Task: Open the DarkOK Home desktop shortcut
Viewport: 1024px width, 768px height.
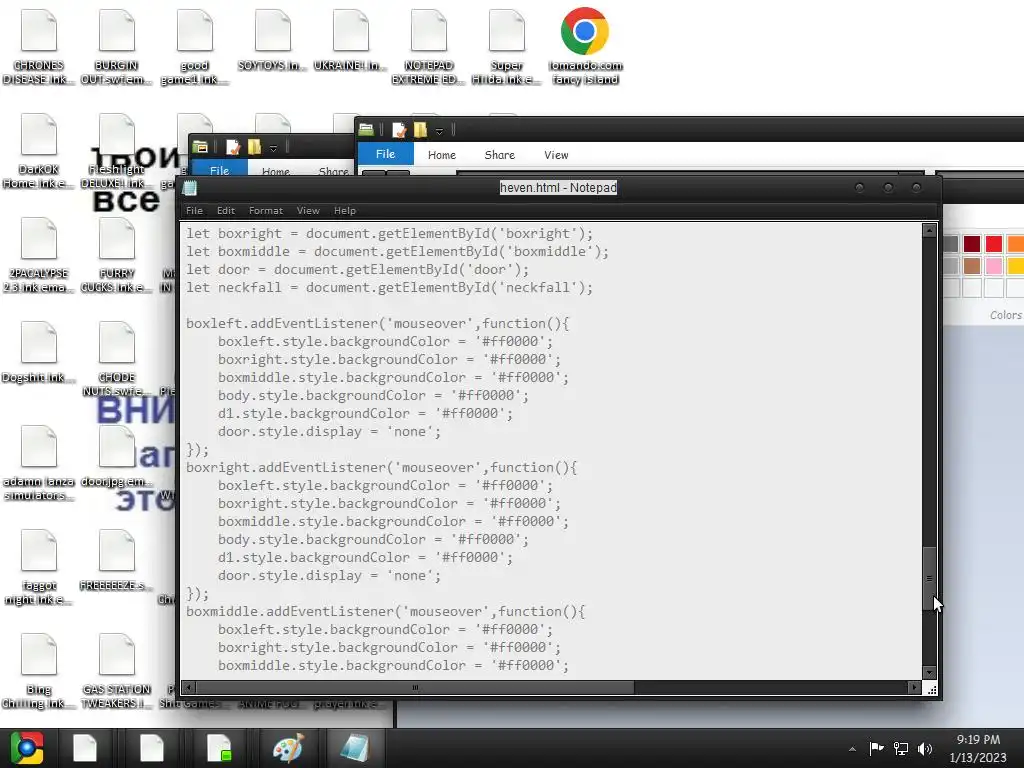Action: (x=39, y=150)
